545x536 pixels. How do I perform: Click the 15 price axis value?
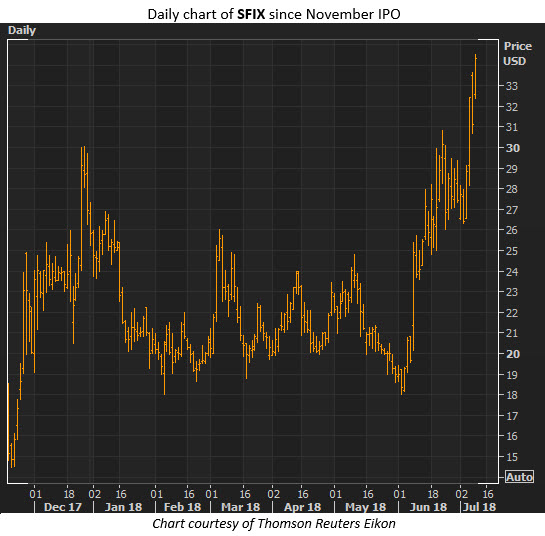pos(512,457)
